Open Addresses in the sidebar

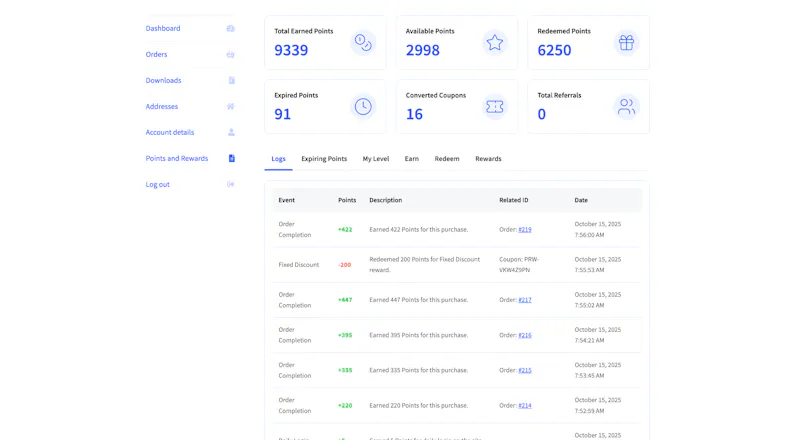(162, 107)
